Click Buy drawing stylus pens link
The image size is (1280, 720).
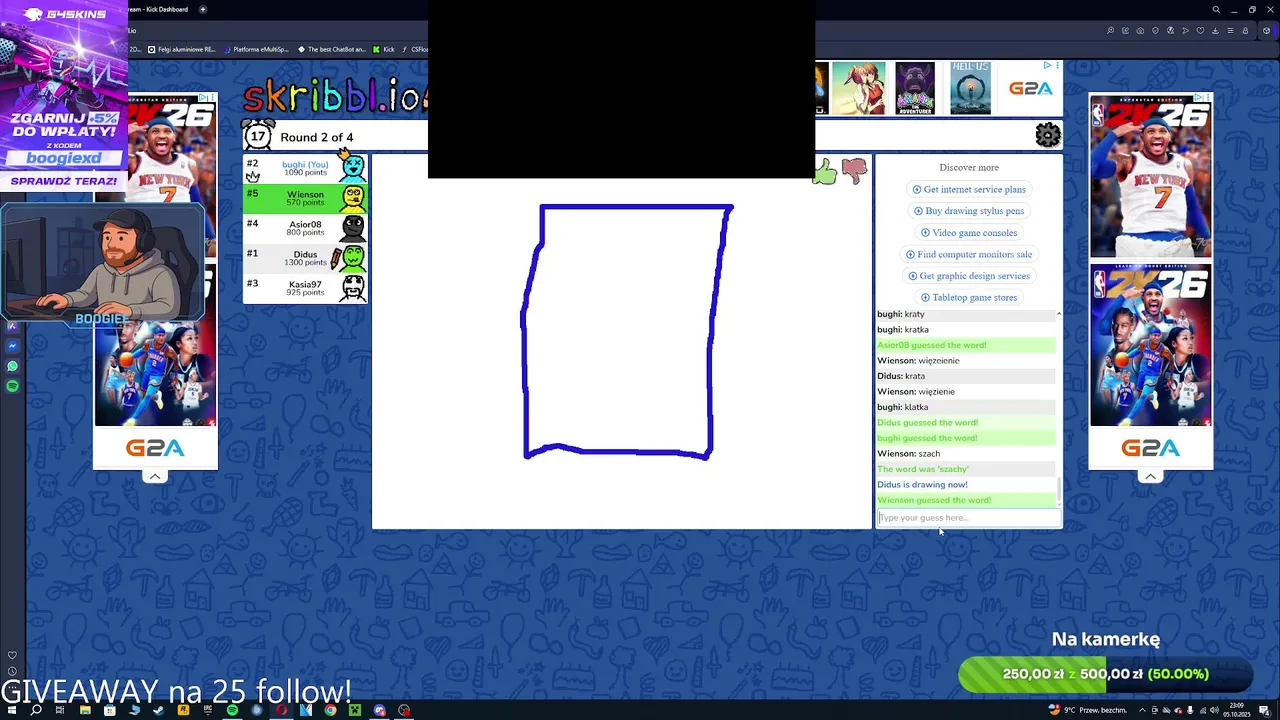click(x=968, y=211)
